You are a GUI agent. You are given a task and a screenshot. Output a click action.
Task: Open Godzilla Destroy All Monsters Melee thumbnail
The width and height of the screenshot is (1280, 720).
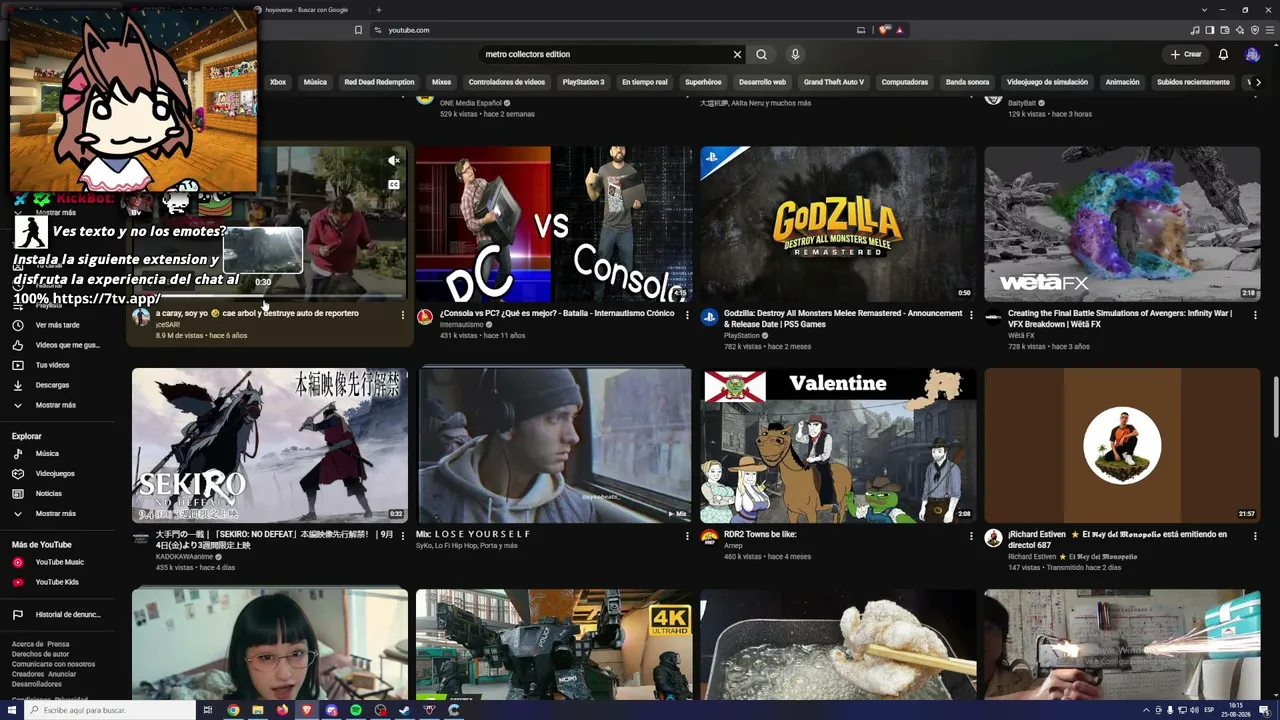click(838, 224)
